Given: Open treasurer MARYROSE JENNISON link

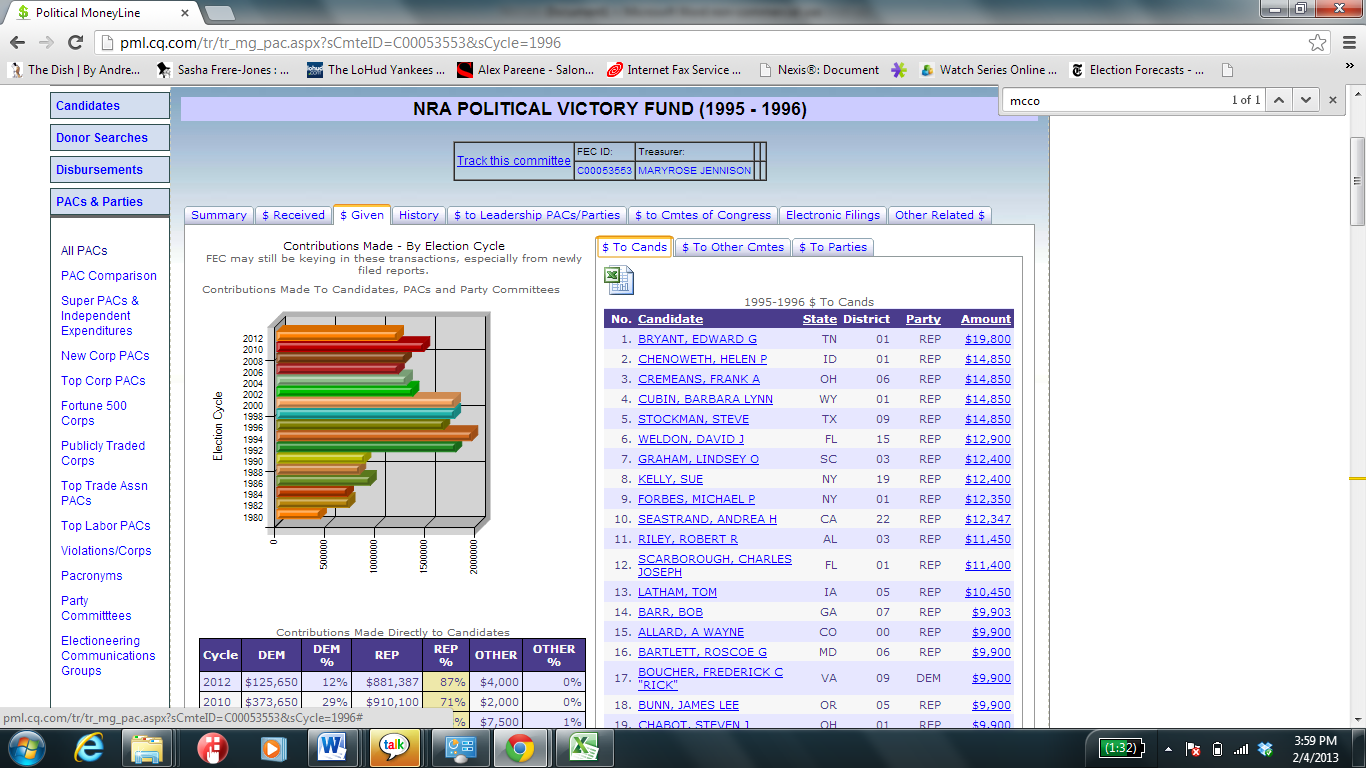Looking at the screenshot, I should (695, 171).
